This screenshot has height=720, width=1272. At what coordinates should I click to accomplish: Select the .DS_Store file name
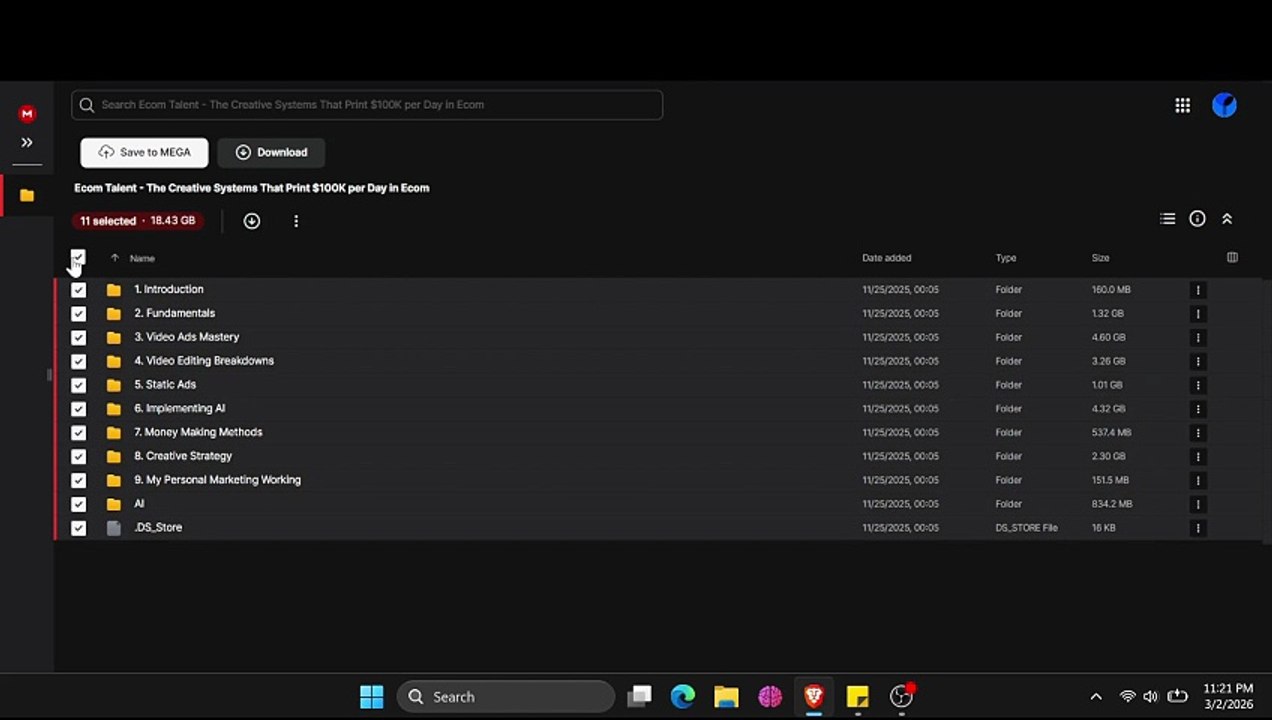coord(158,527)
